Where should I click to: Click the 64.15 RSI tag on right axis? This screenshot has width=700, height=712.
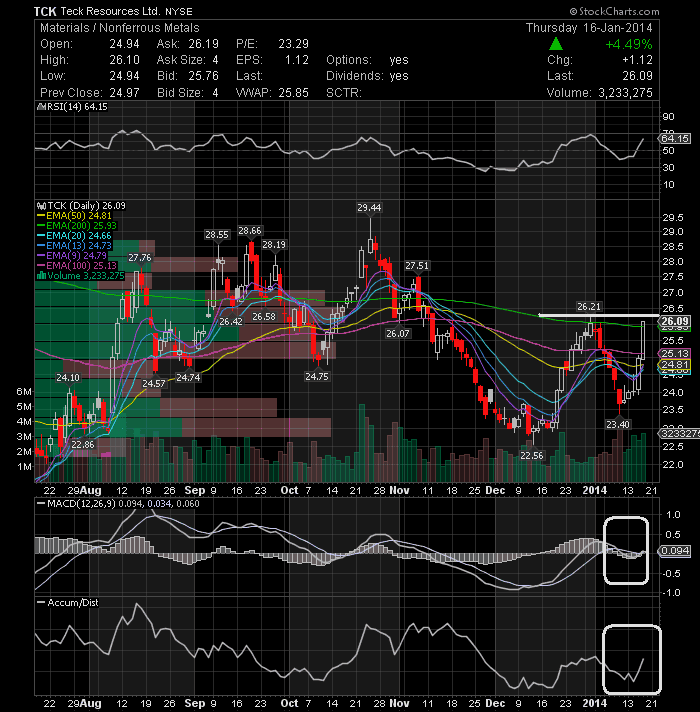[675, 138]
